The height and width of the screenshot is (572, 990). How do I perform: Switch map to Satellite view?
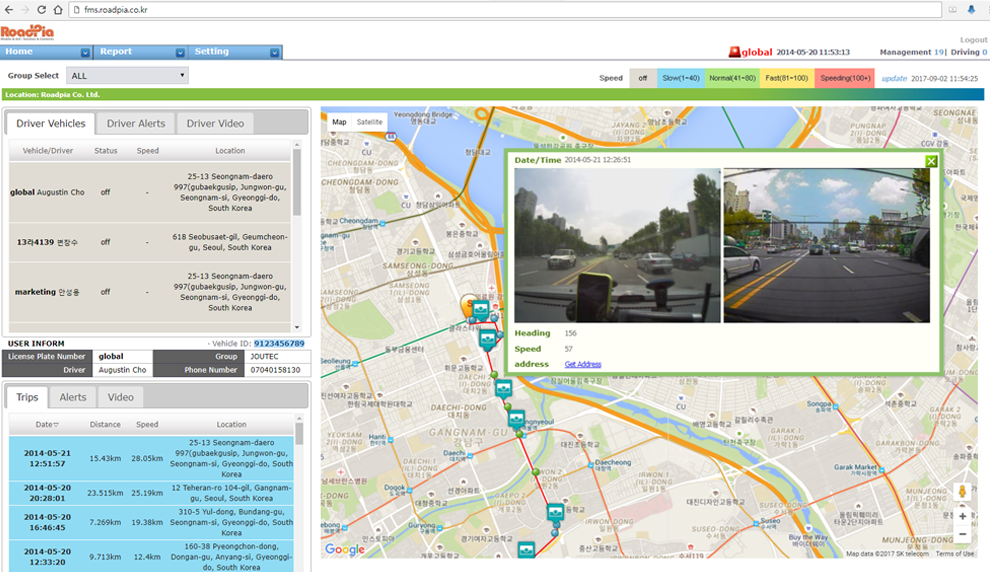coord(369,122)
